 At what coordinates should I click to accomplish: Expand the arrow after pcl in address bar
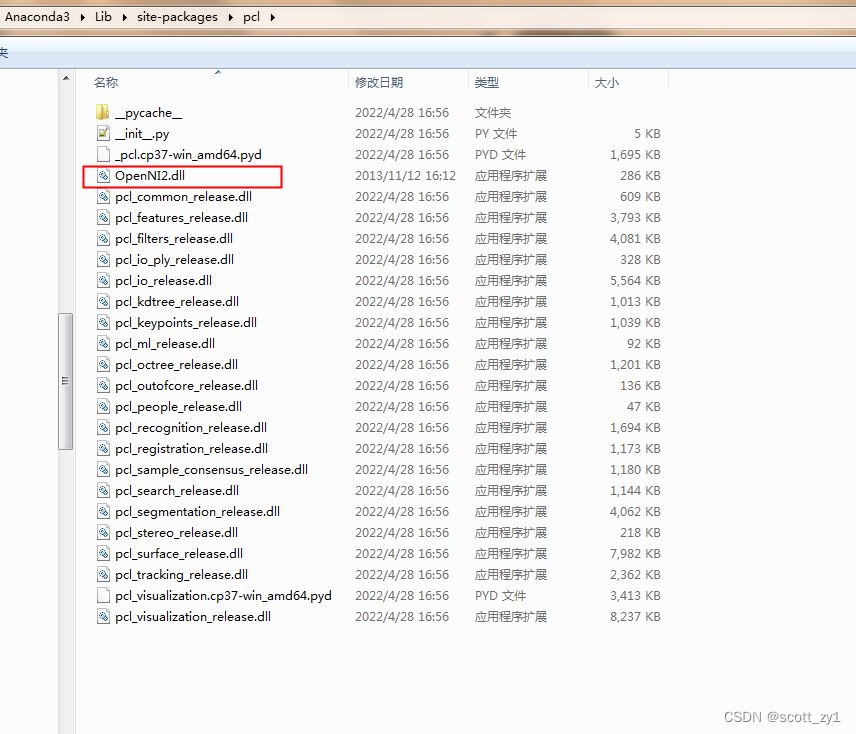click(272, 17)
